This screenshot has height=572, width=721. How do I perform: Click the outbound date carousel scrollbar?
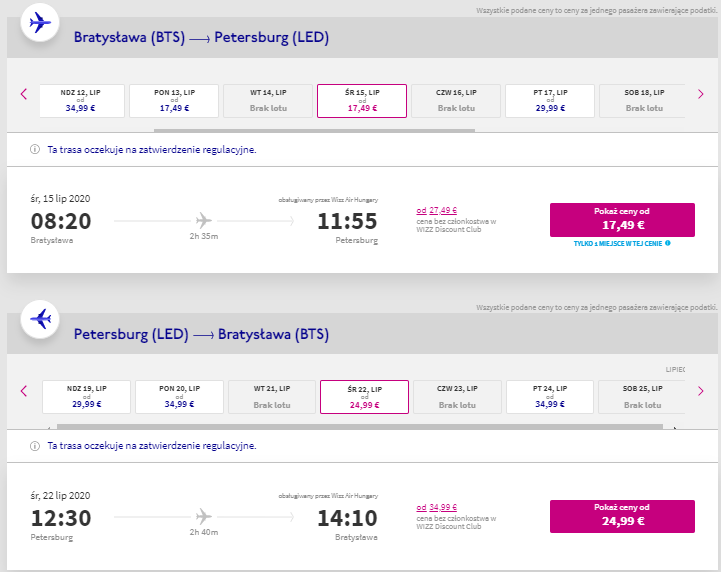314,131
